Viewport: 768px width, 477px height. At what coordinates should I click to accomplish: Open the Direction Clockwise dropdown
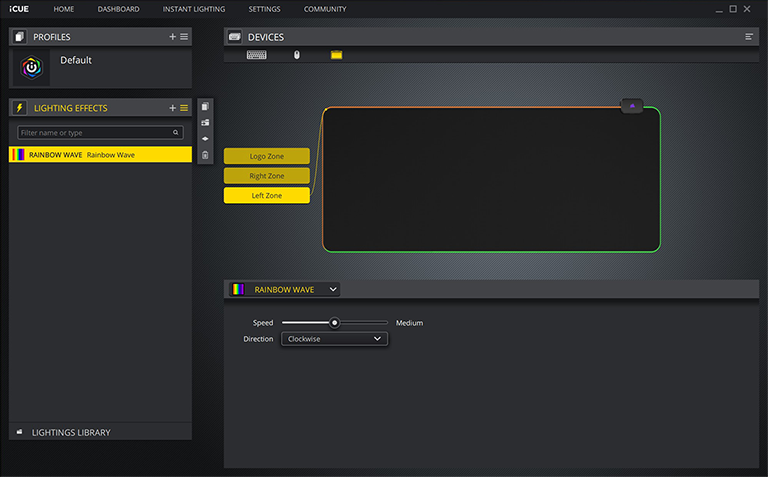point(335,339)
